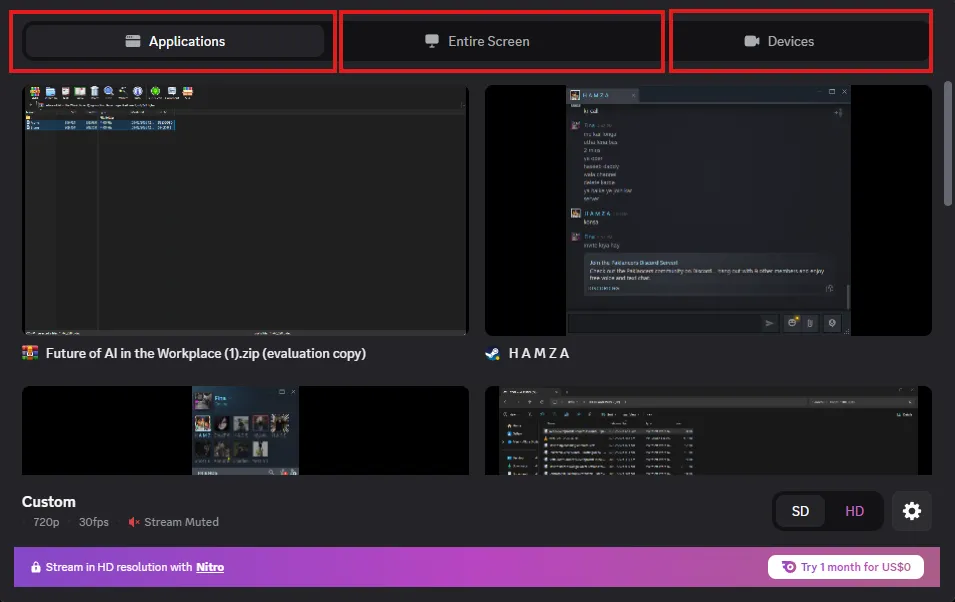Image resolution: width=955 pixels, height=602 pixels.
Task: Click the window icon on Applications tab
Action: (133, 41)
